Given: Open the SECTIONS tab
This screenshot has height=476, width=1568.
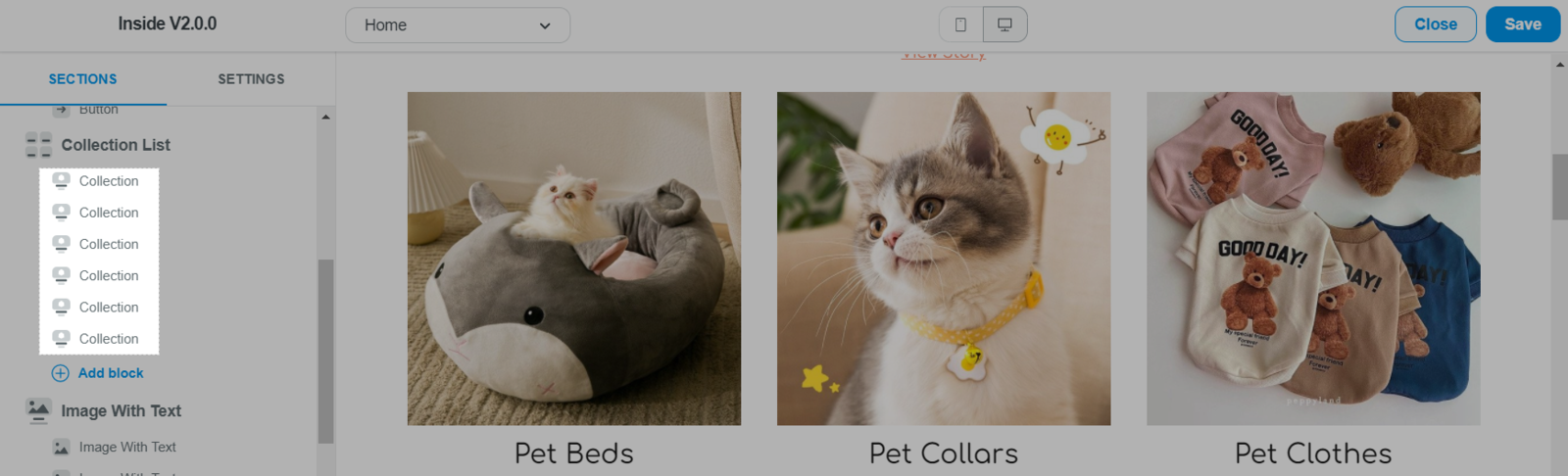Looking at the screenshot, I should (x=83, y=79).
